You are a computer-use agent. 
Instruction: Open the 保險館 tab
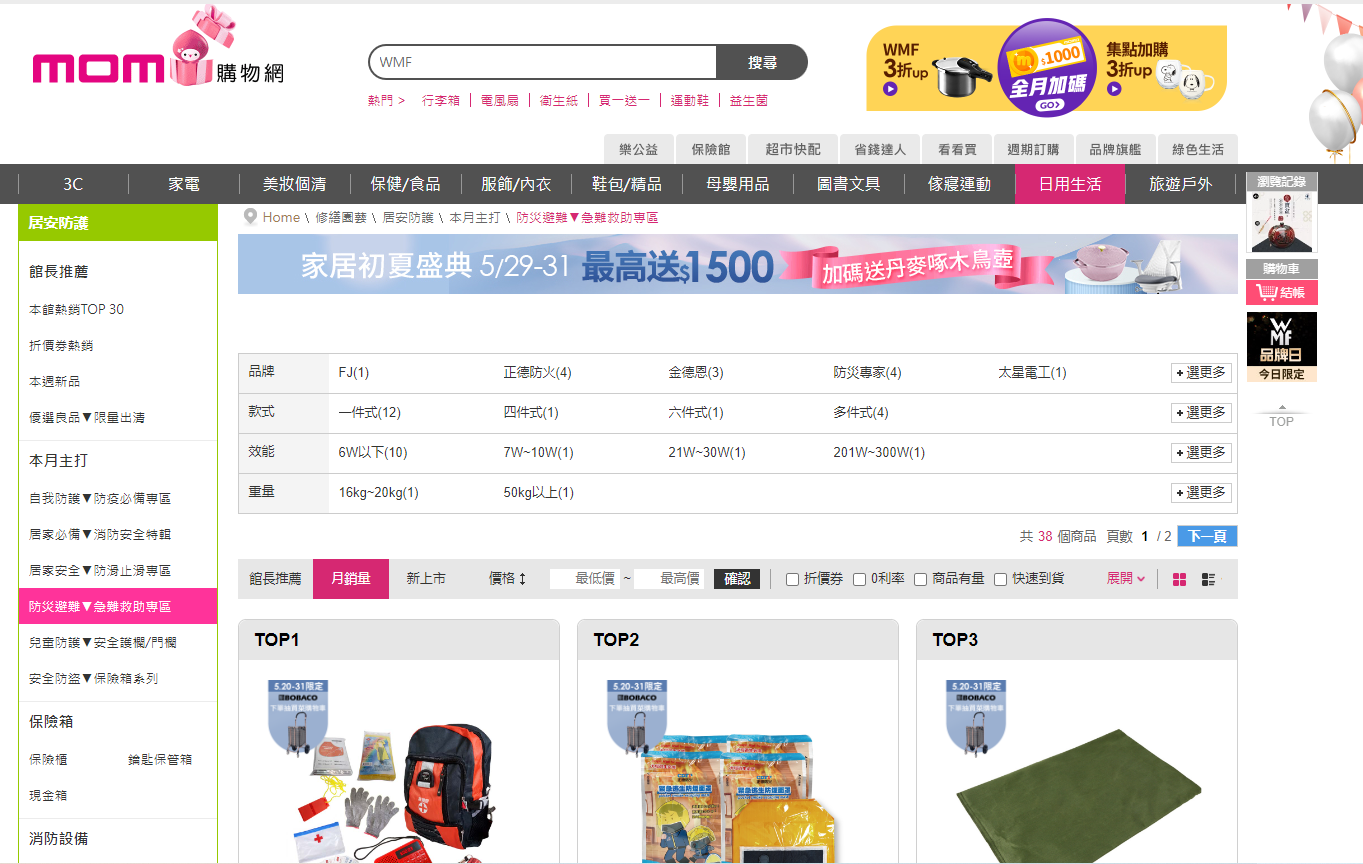(x=711, y=149)
